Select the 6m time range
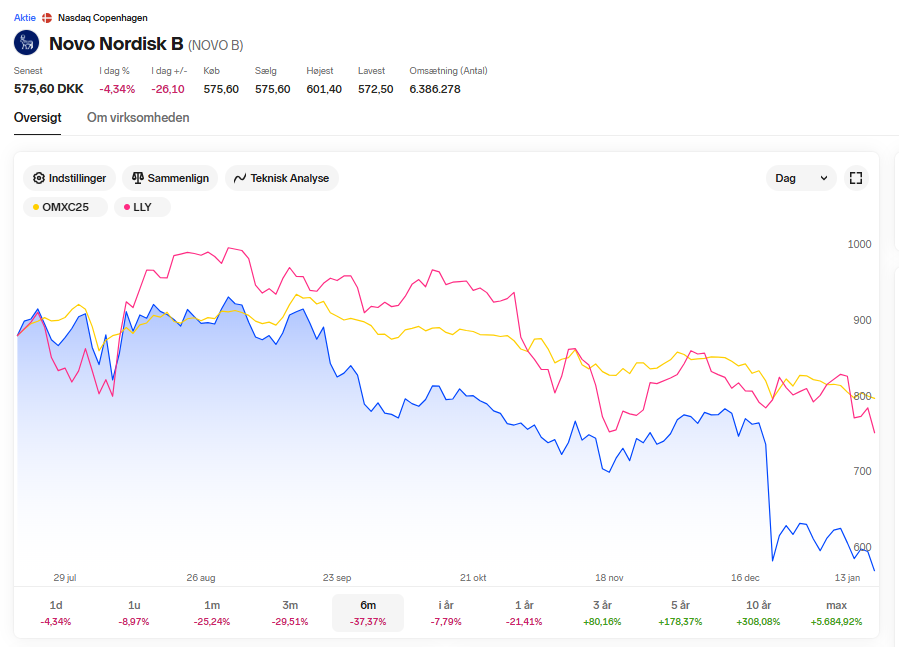Viewport: 899px width, 647px height. [x=368, y=613]
